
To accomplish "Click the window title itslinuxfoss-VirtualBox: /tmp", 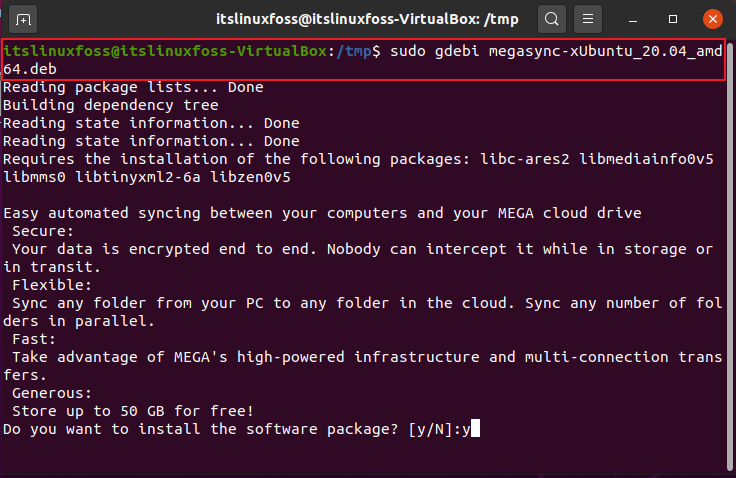I will [x=367, y=19].
